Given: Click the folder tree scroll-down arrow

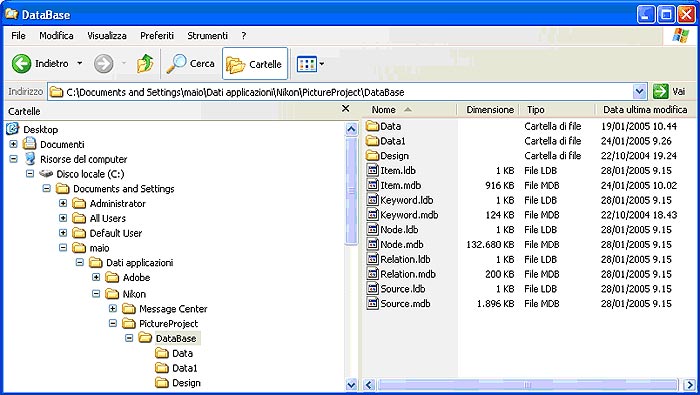Looking at the screenshot, I should pos(351,384).
